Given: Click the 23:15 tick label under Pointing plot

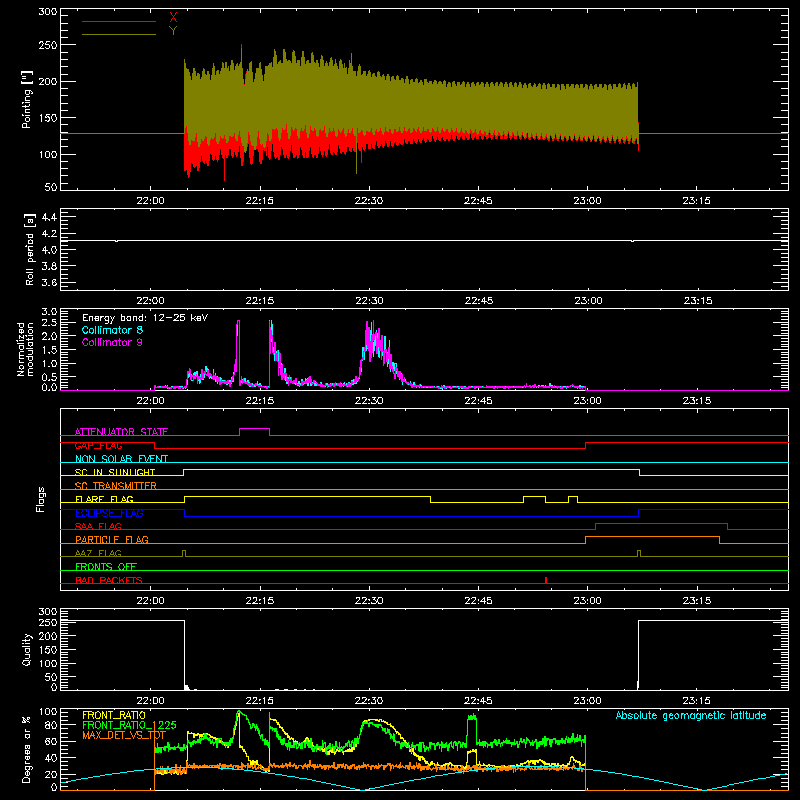Looking at the screenshot, I should pos(696,201).
